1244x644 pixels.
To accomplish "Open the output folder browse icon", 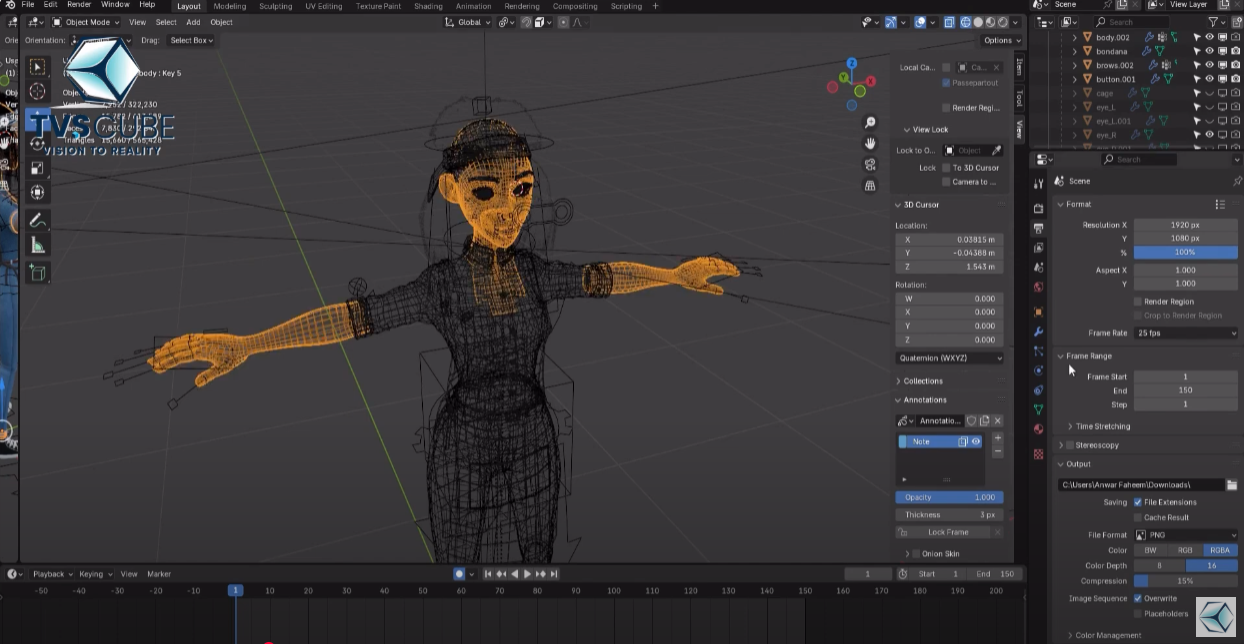I will click(1232, 485).
